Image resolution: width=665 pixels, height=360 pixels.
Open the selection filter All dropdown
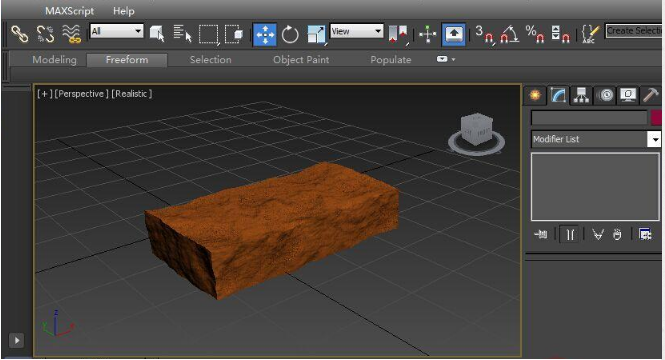tap(117, 31)
